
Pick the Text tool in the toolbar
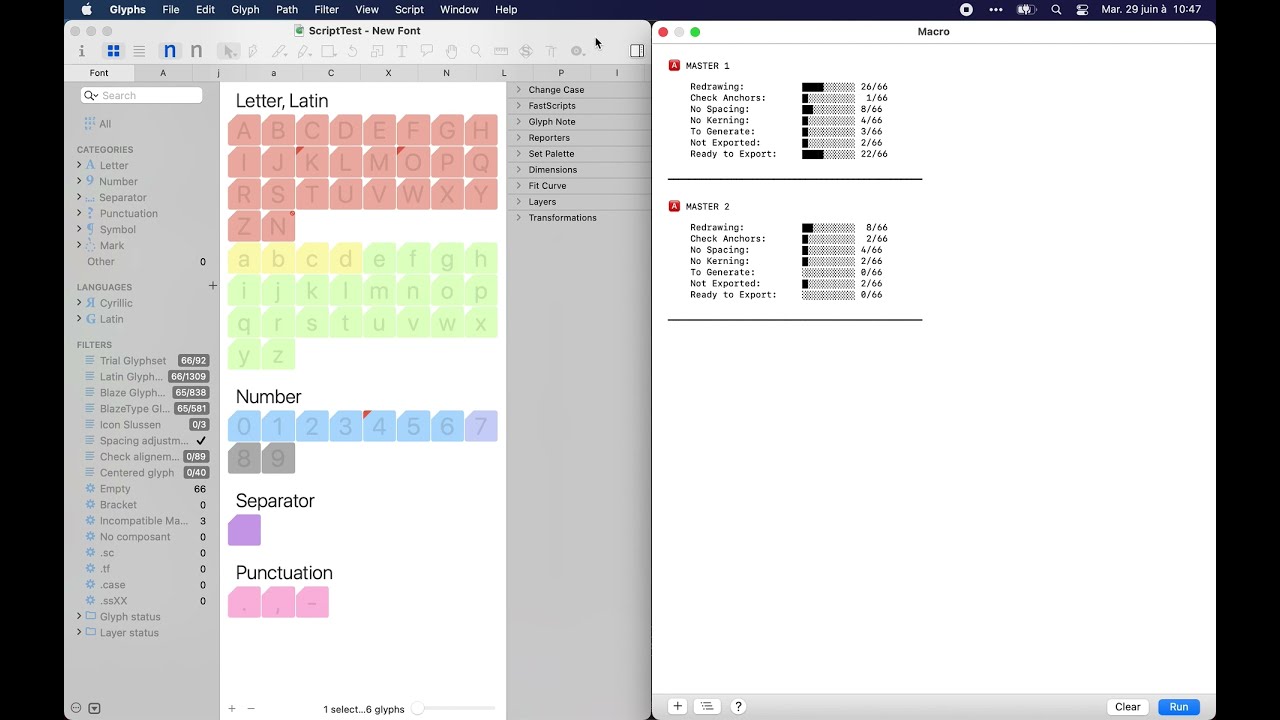click(x=402, y=51)
